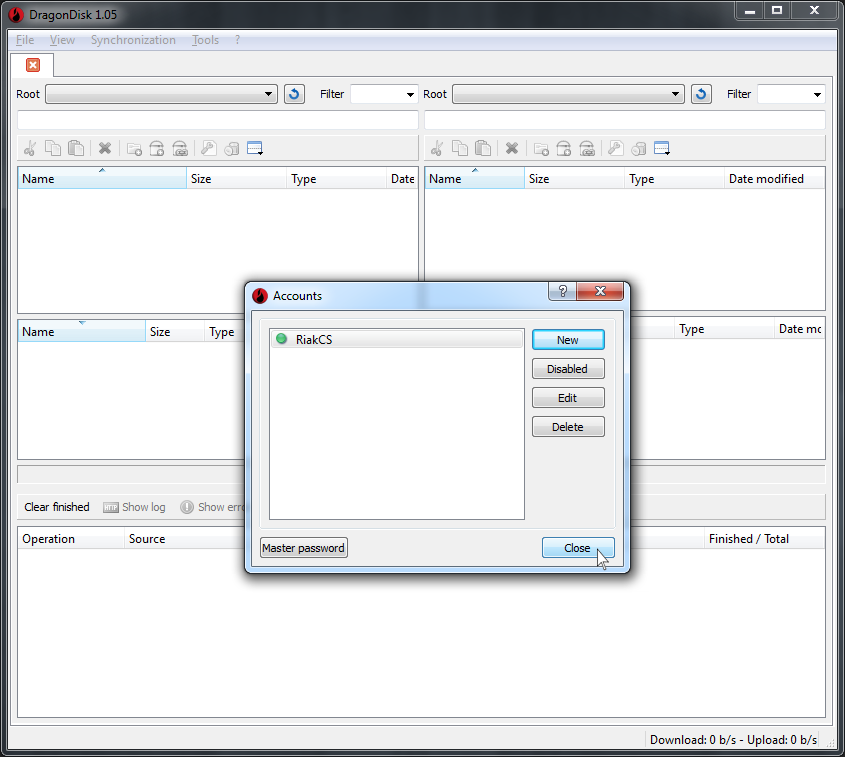845x757 pixels.
Task: Click the Create New Folder toolbar icon
Action: point(134,148)
